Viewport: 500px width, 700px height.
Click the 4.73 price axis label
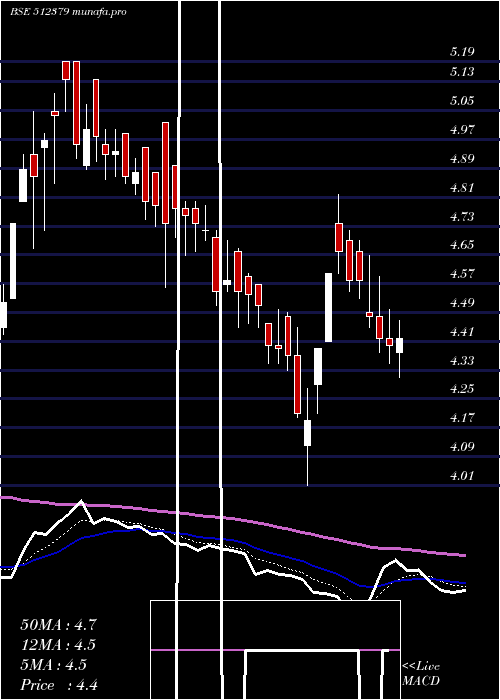click(462, 217)
